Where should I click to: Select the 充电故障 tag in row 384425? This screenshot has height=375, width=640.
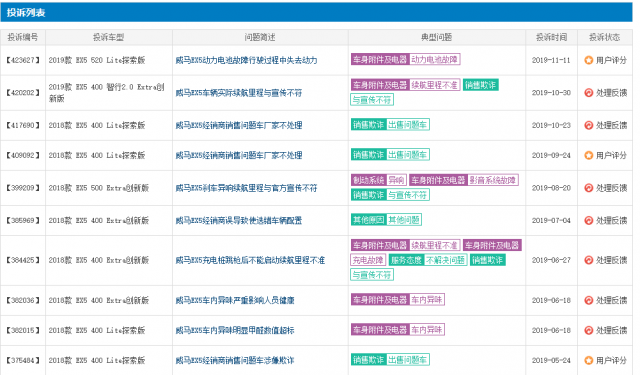click(367, 260)
